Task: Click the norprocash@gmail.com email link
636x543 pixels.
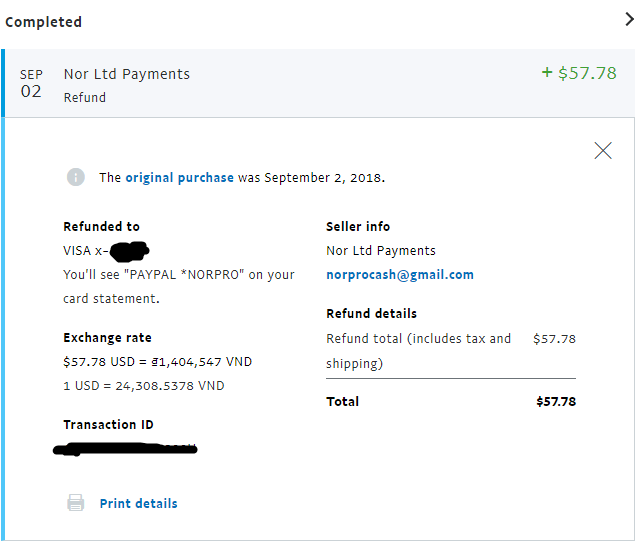Action: point(400,274)
